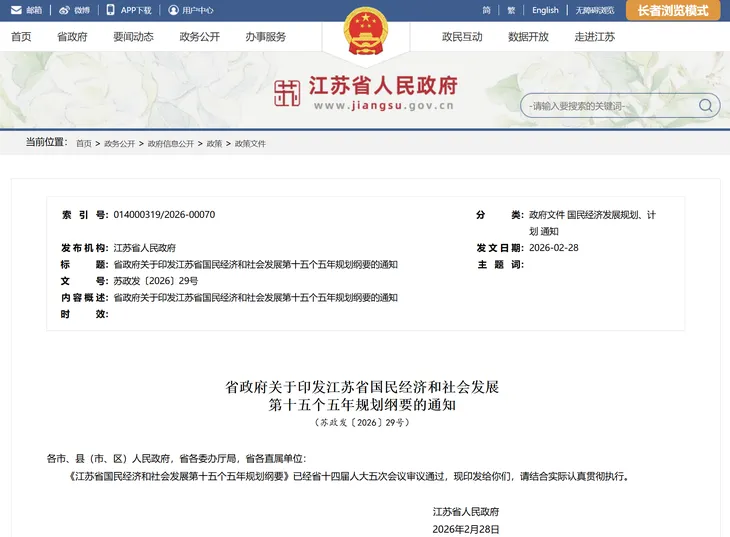Expand the 走进江苏 navigation menu
The width and height of the screenshot is (730, 537).
[x=594, y=37]
